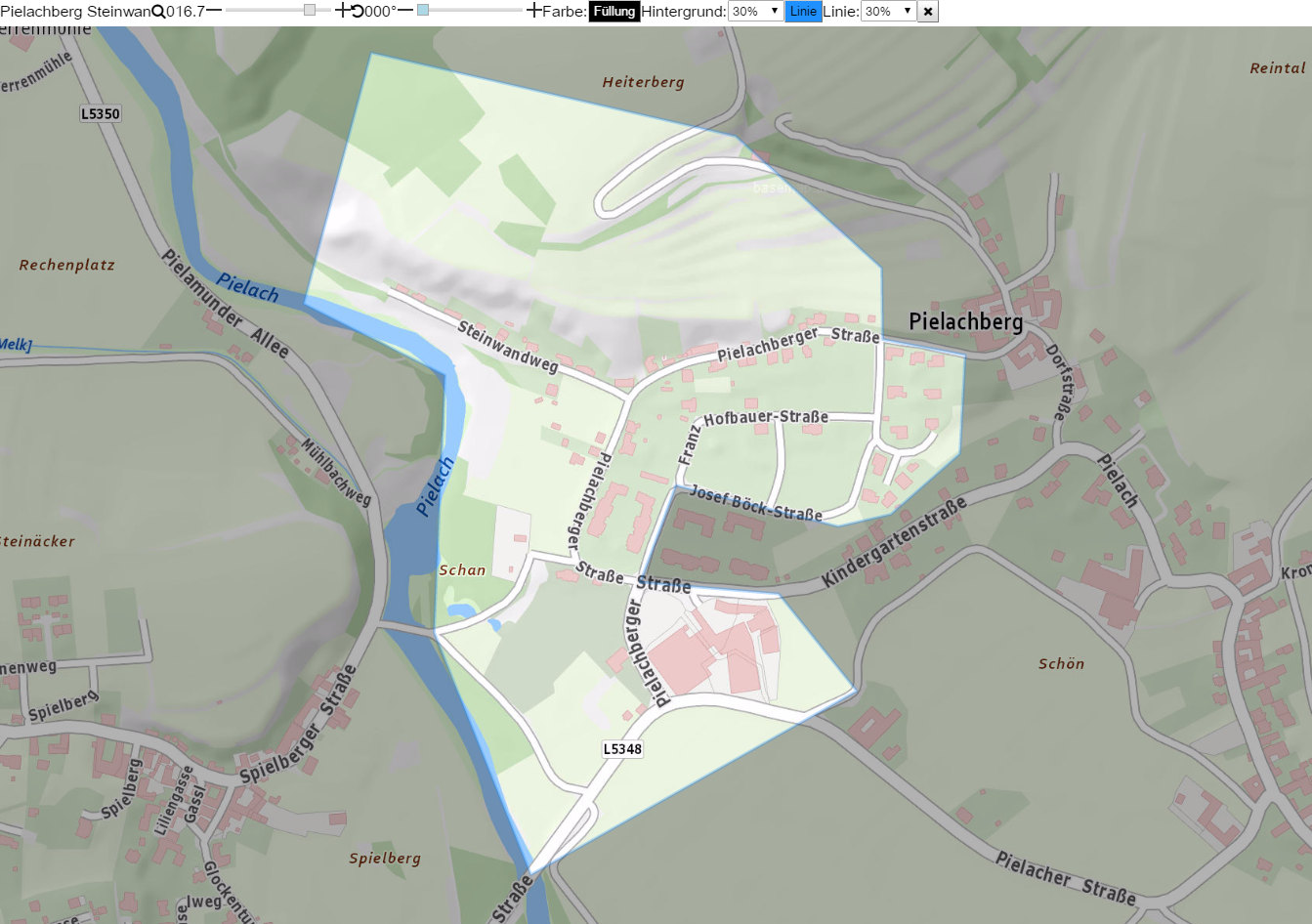Close the toolbar with the X button
Screen dimensions: 1312x924
coord(928,12)
